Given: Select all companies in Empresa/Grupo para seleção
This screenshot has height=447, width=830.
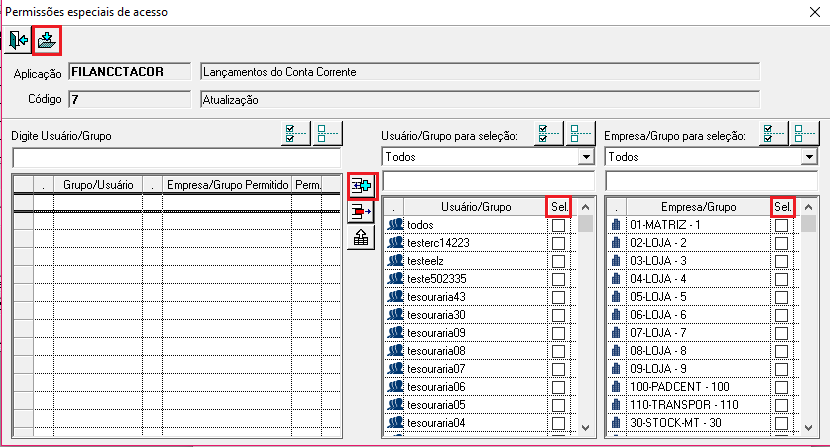Looking at the screenshot, I should tap(773, 133).
